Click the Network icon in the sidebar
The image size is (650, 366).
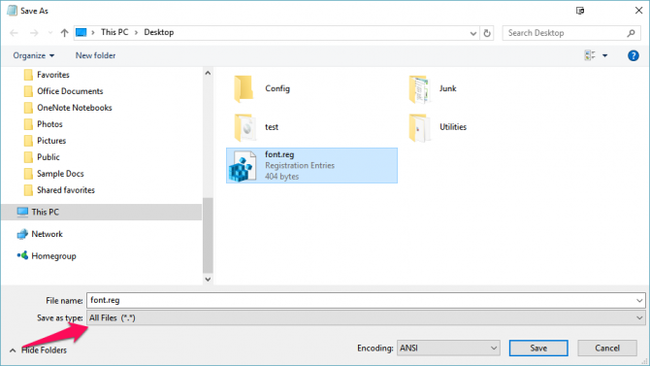coord(22,234)
